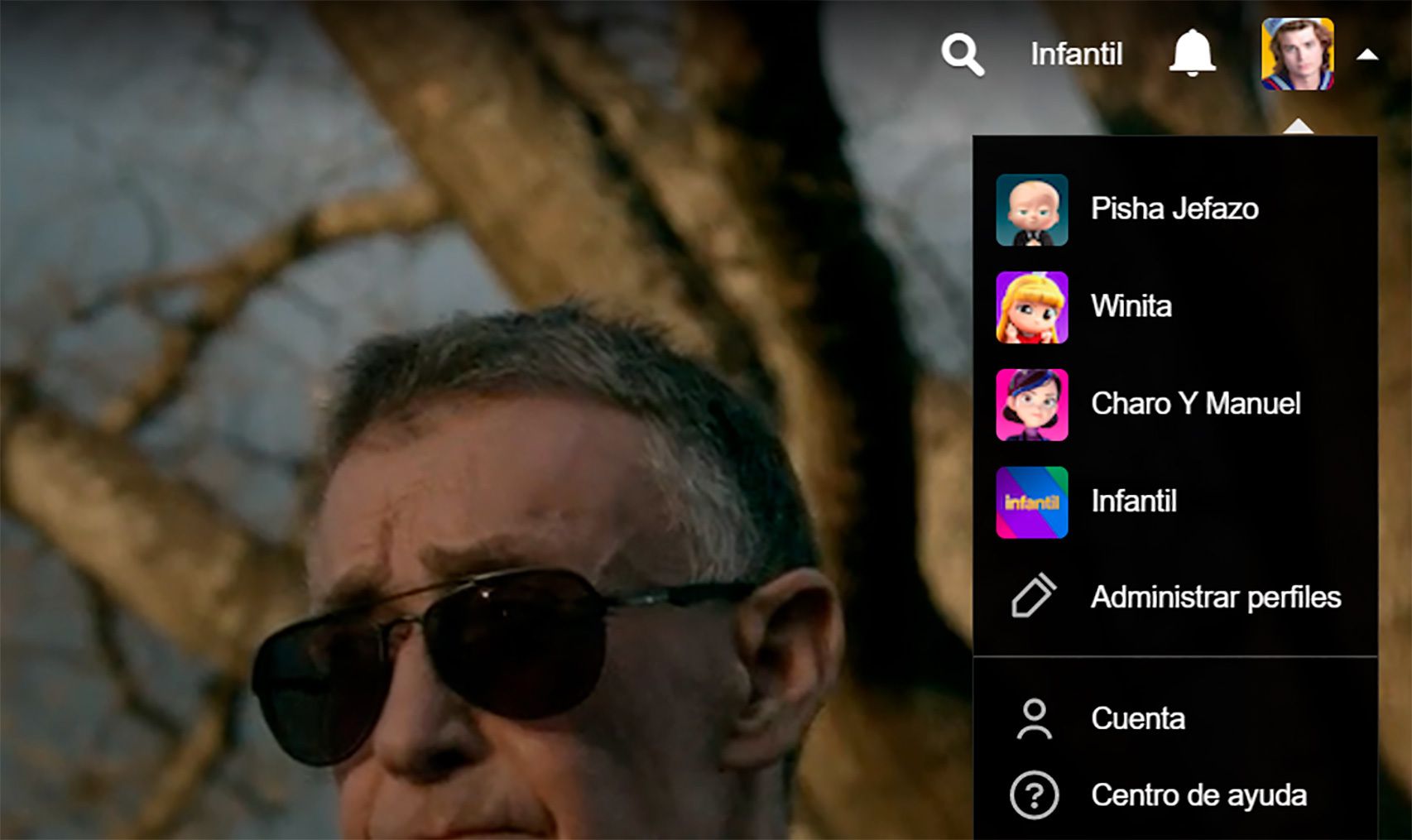This screenshot has height=840, width=1412.
Task: Click the help question mark icon
Action: (x=1034, y=795)
